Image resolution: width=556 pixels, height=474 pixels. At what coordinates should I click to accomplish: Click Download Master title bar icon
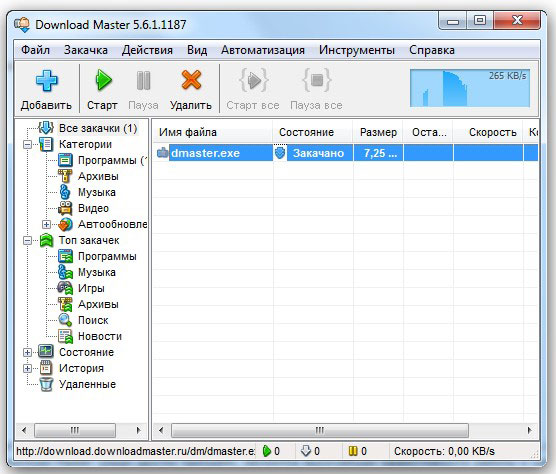[x=22, y=25]
